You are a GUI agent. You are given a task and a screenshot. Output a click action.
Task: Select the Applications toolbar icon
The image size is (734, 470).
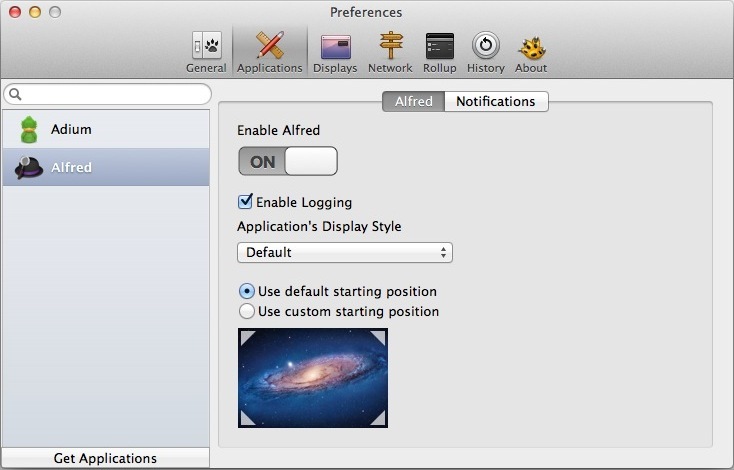click(270, 52)
